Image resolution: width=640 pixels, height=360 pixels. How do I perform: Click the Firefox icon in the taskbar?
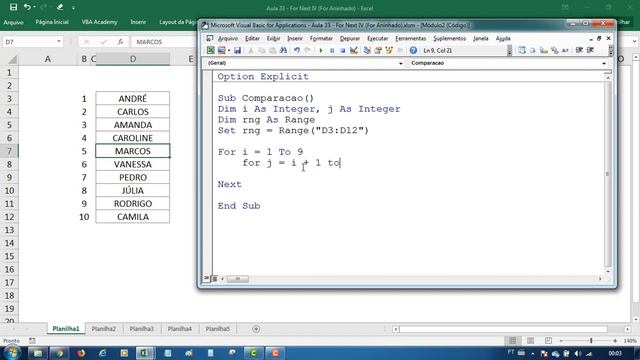[81, 353]
